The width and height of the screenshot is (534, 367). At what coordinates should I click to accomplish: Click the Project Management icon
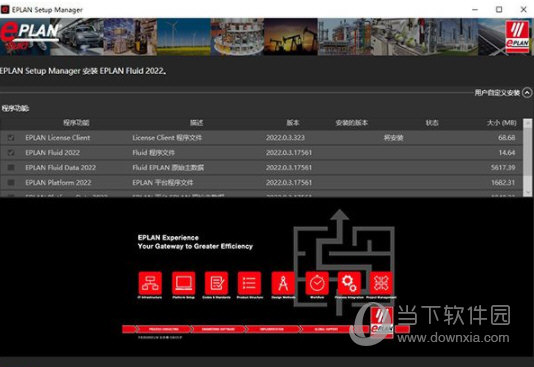click(x=381, y=283)
